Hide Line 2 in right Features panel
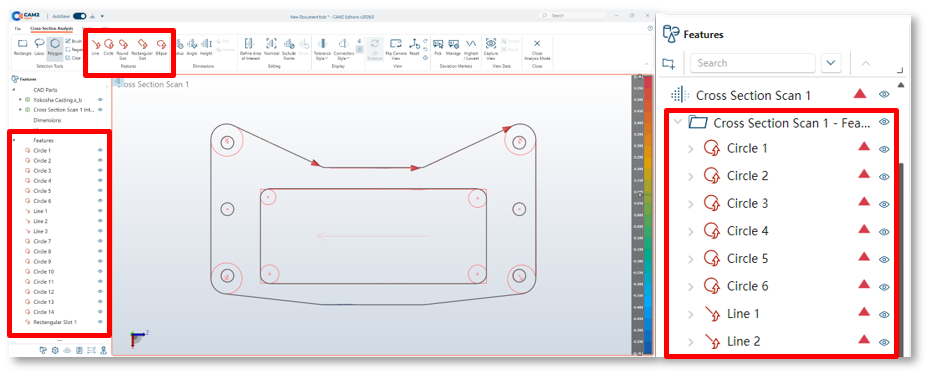Viewport: 936px width, 378px height. [884, 342]
